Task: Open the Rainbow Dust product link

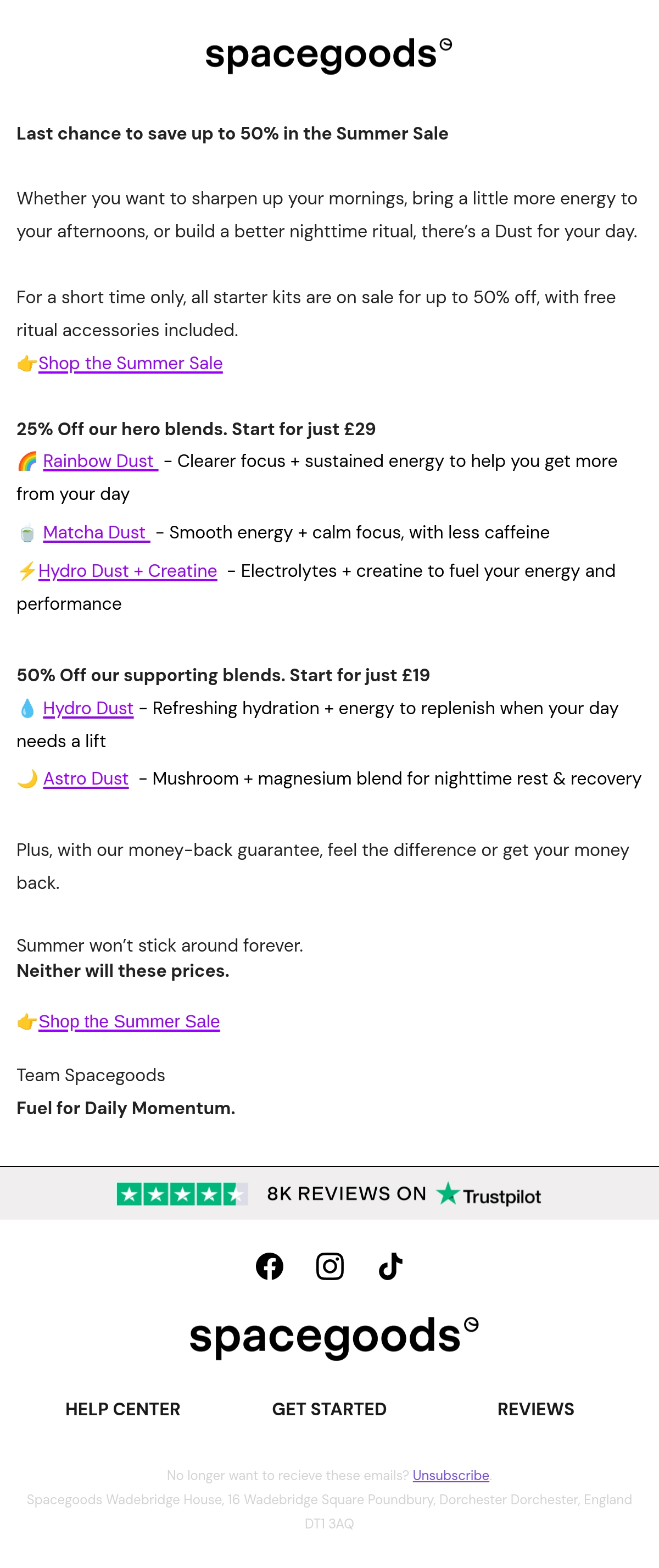Action: (100, 461)
